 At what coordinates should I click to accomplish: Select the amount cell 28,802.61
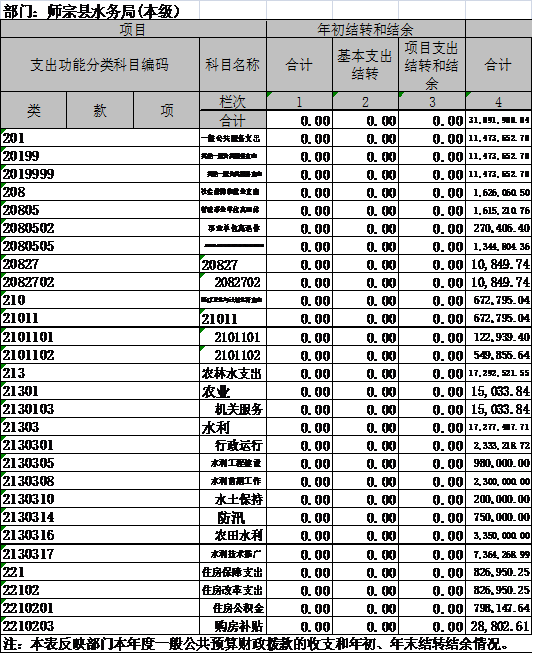pos(498,626)
